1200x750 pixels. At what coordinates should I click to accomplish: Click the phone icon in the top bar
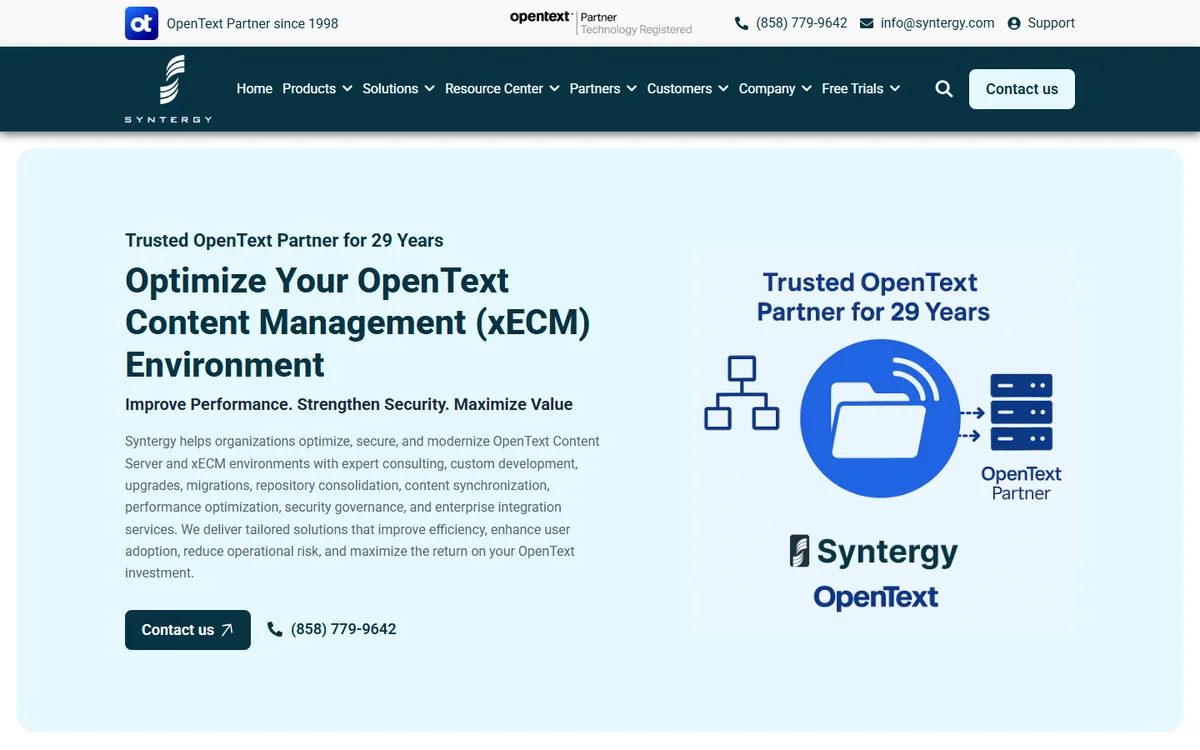point(741,23)
